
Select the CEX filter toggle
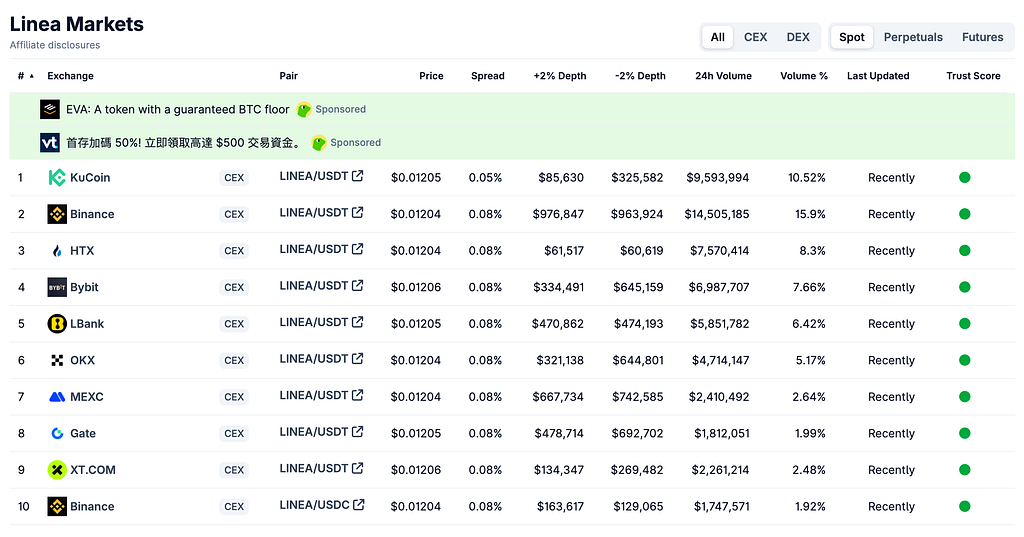tap(756, 37)
